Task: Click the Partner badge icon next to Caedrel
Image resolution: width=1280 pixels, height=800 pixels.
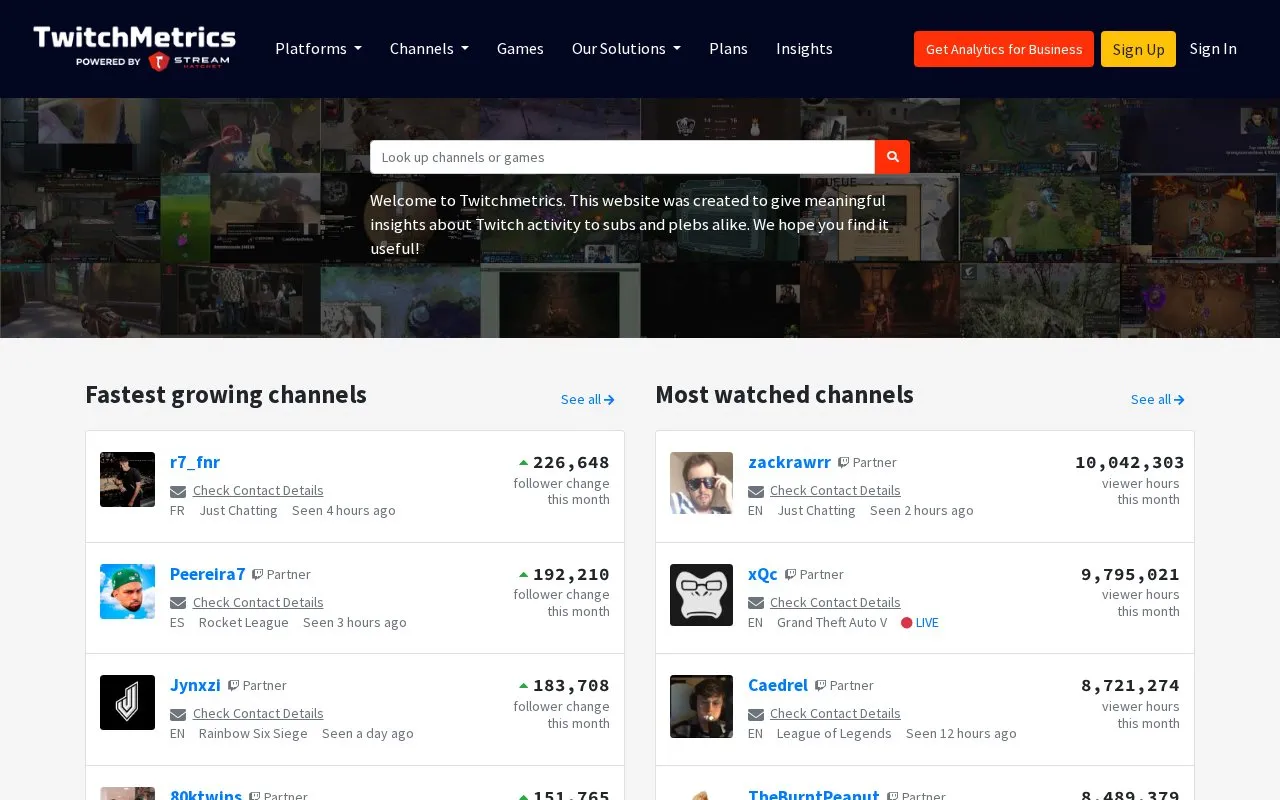Action: point(820,686)
